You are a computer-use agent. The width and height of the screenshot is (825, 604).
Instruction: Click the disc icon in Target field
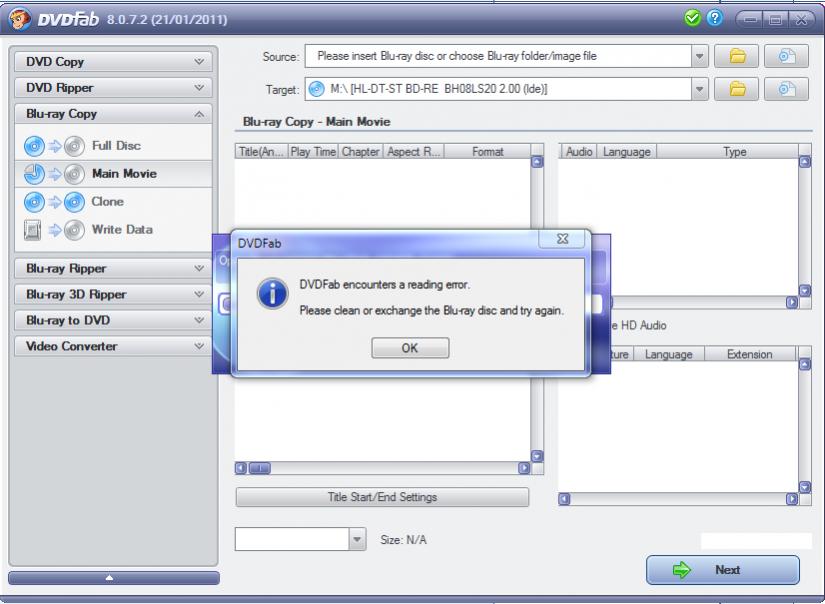tap(316, 89)
